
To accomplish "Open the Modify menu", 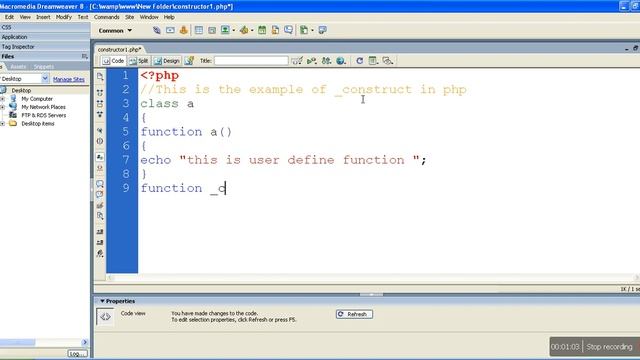I will point(64,17).
